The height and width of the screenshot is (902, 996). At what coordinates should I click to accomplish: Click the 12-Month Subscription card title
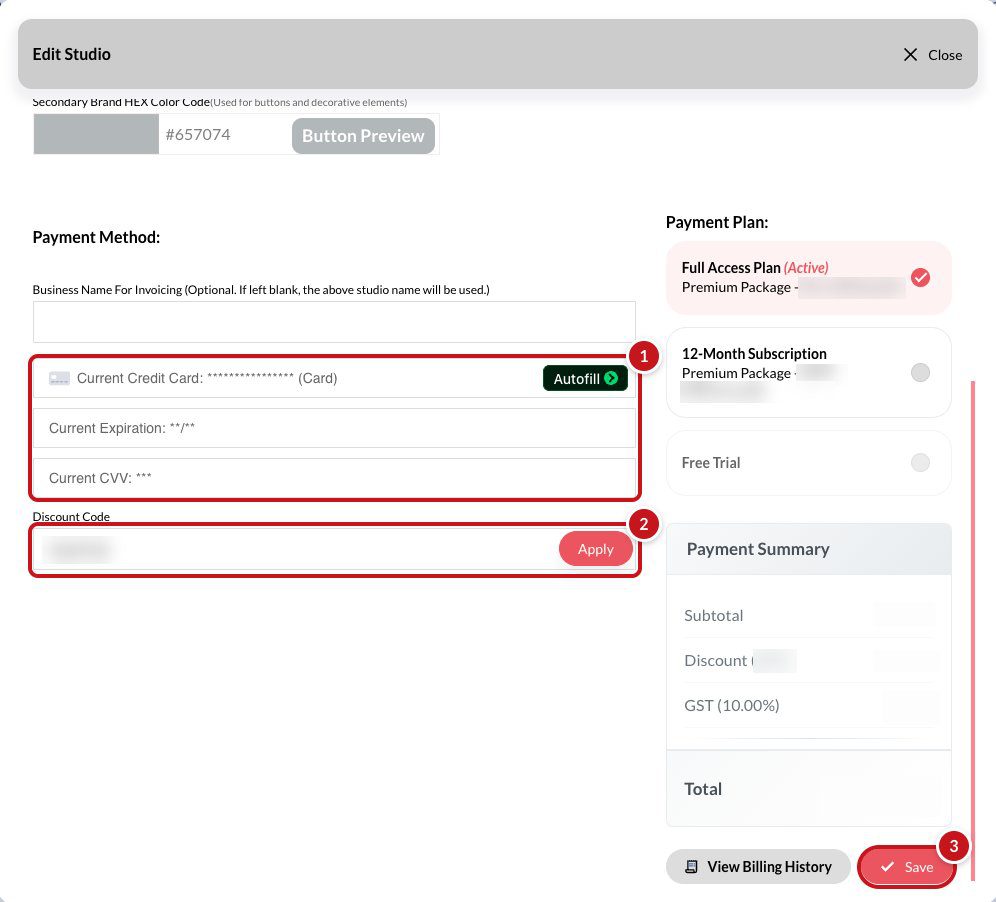click(754, 354)
